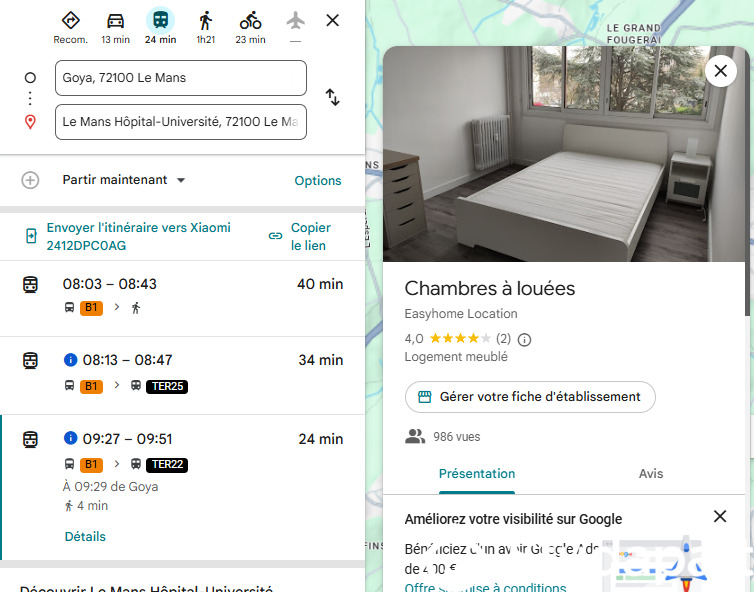Dismiss the Google visibility promotion
Viewport: 754px width, 592px height.
(720, 516)
